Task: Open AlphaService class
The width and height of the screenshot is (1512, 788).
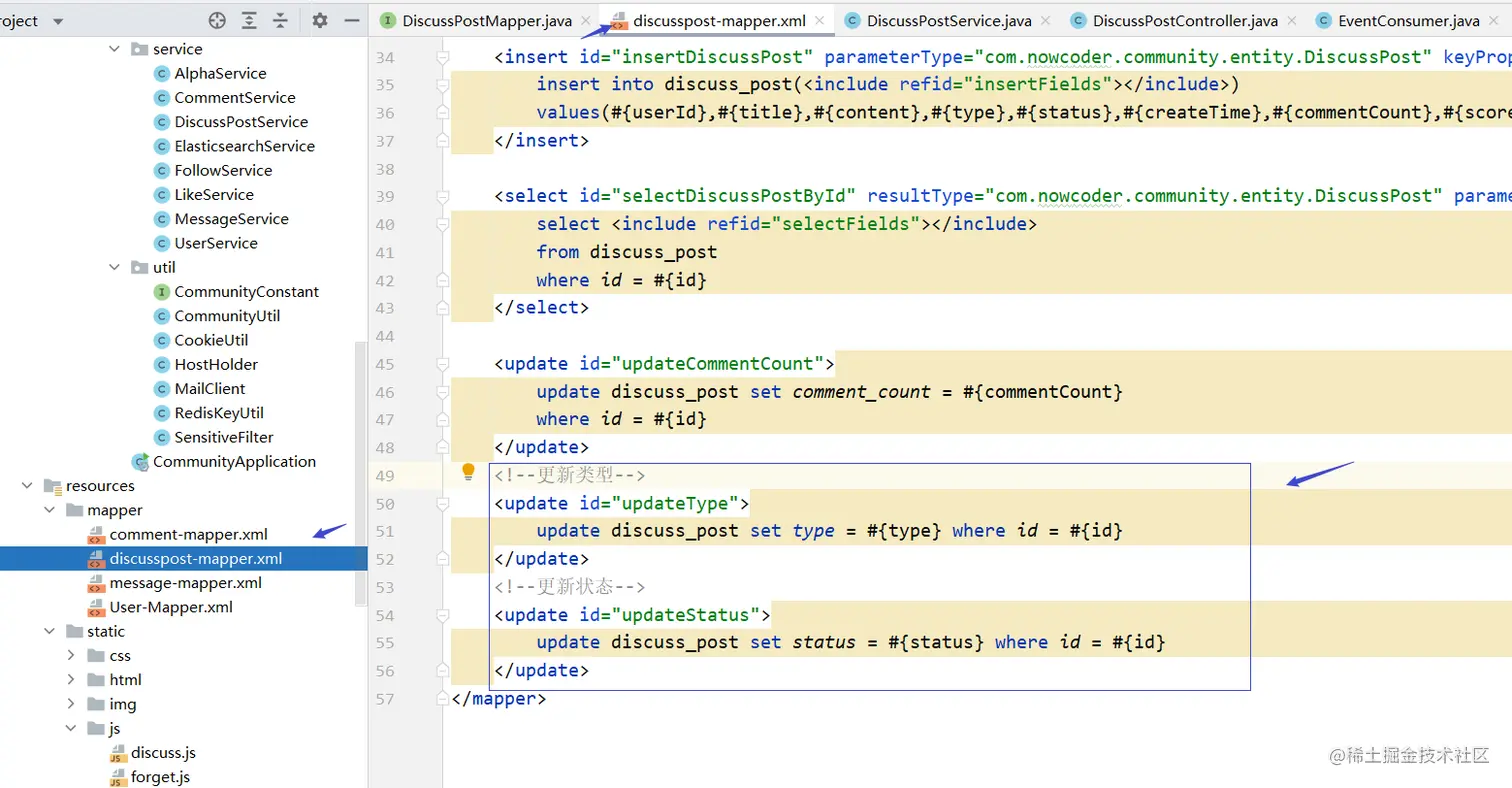Action: (x=220, y=73)
